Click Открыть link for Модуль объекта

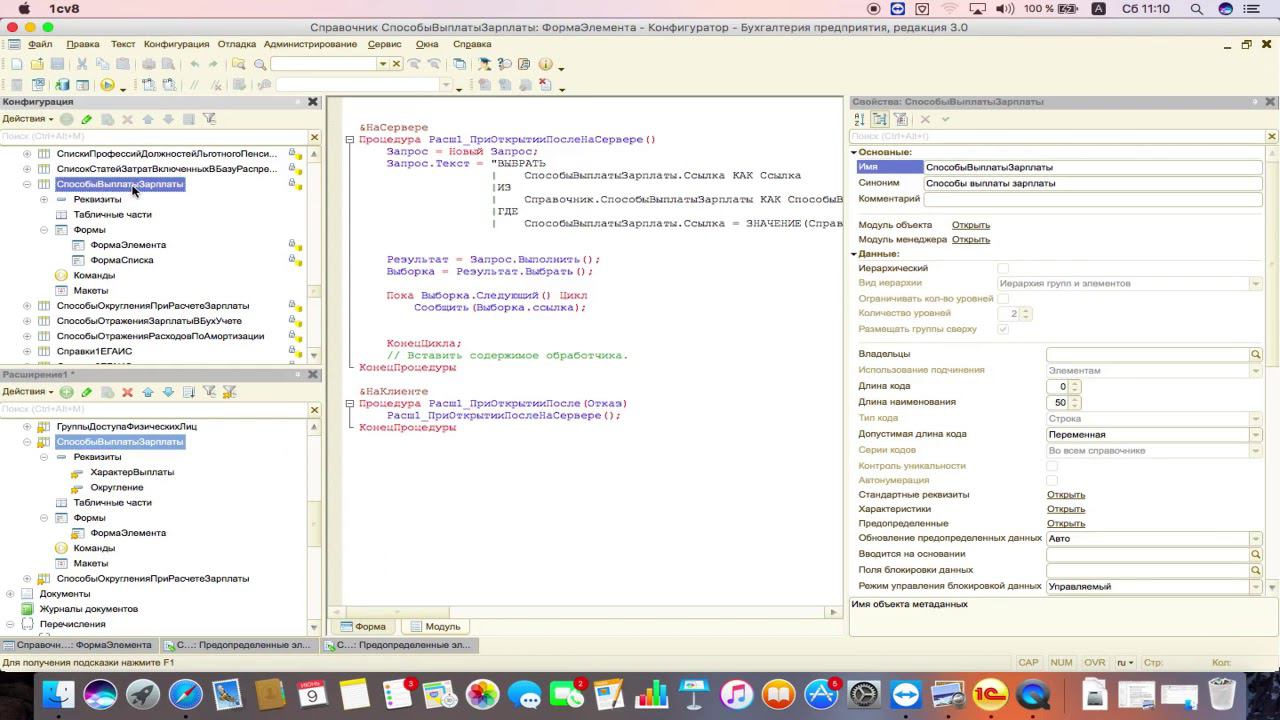coord(970,225)
